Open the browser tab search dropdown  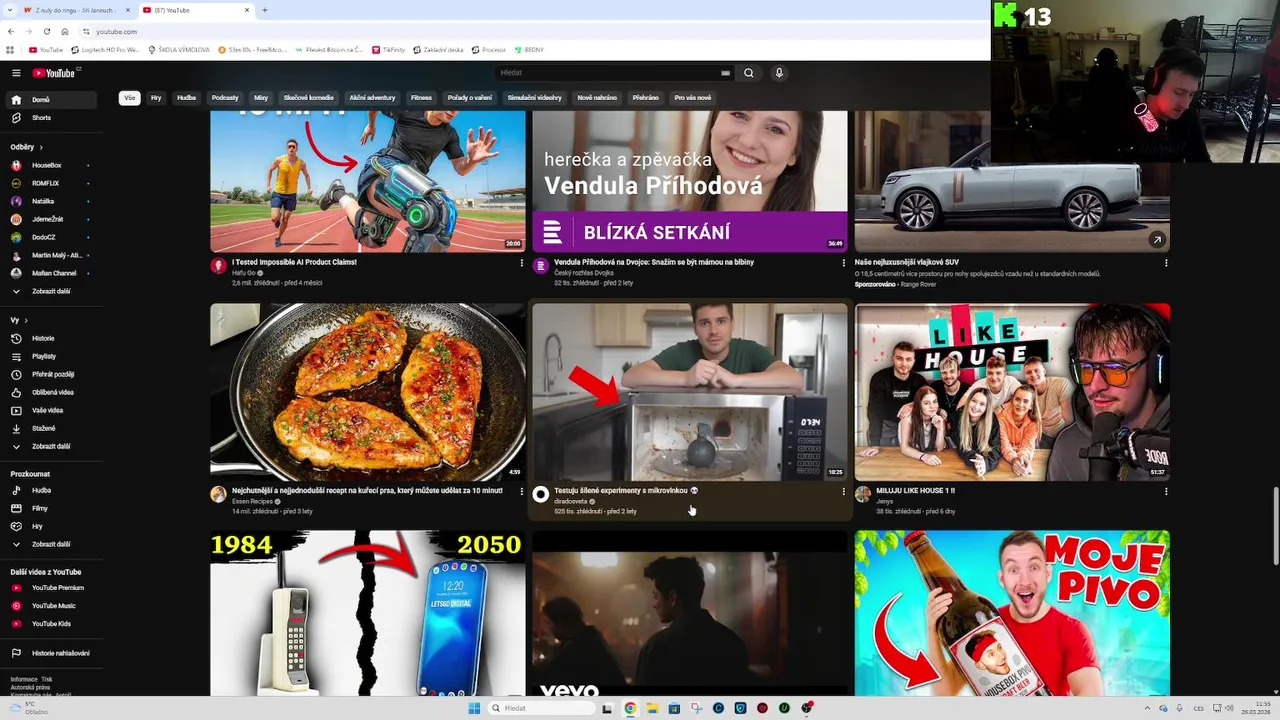pyautogui.click(x=8, y=10)
